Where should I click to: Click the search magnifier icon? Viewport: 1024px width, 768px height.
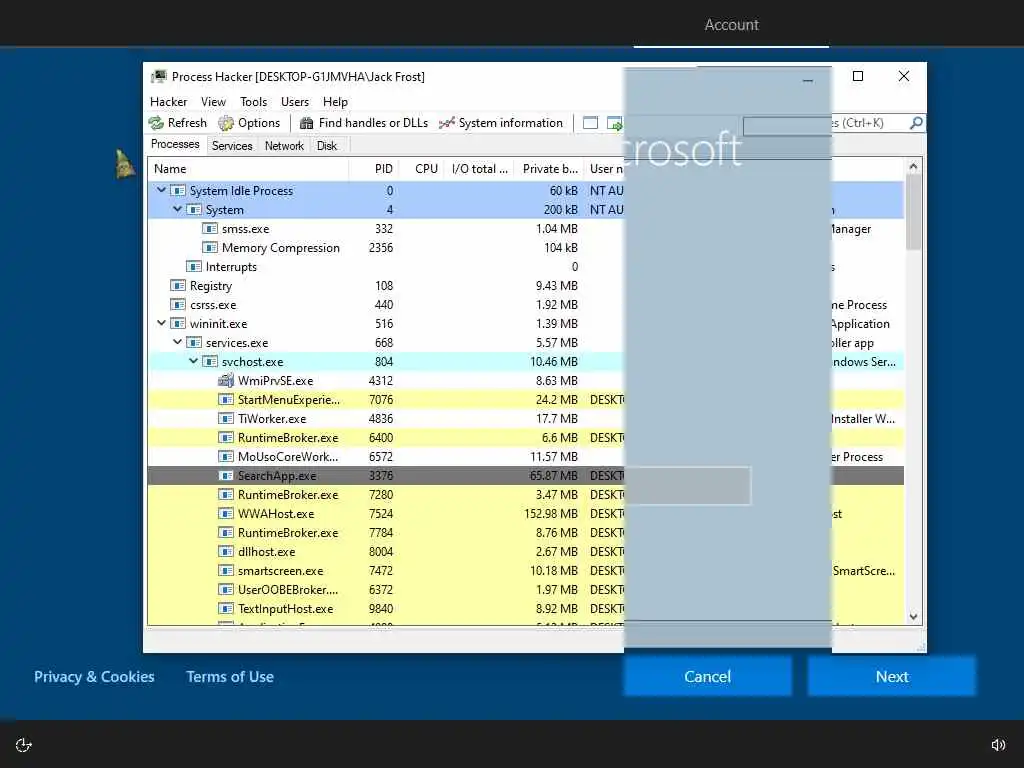(x=916, y=123)
